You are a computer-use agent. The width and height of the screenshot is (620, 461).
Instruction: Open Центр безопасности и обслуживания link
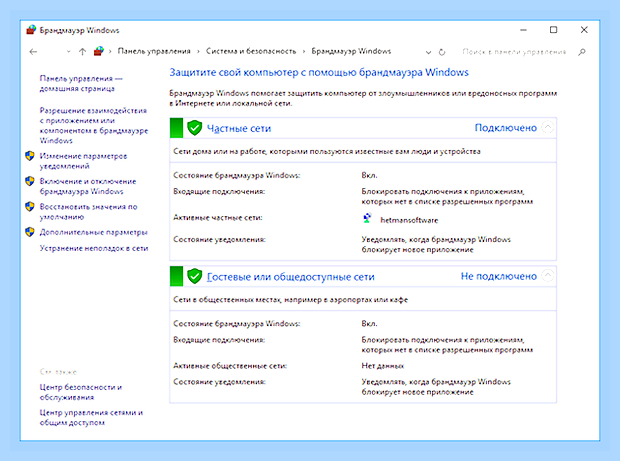click(x=81, y=392)
